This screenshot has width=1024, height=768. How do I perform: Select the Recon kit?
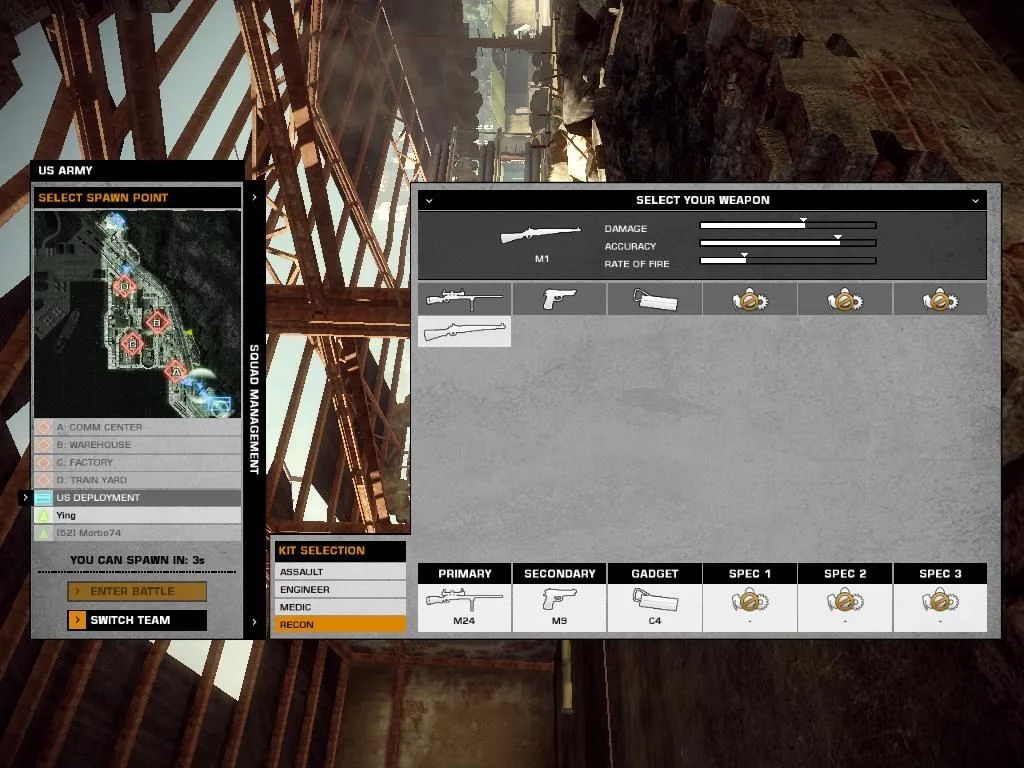[340, 624]
